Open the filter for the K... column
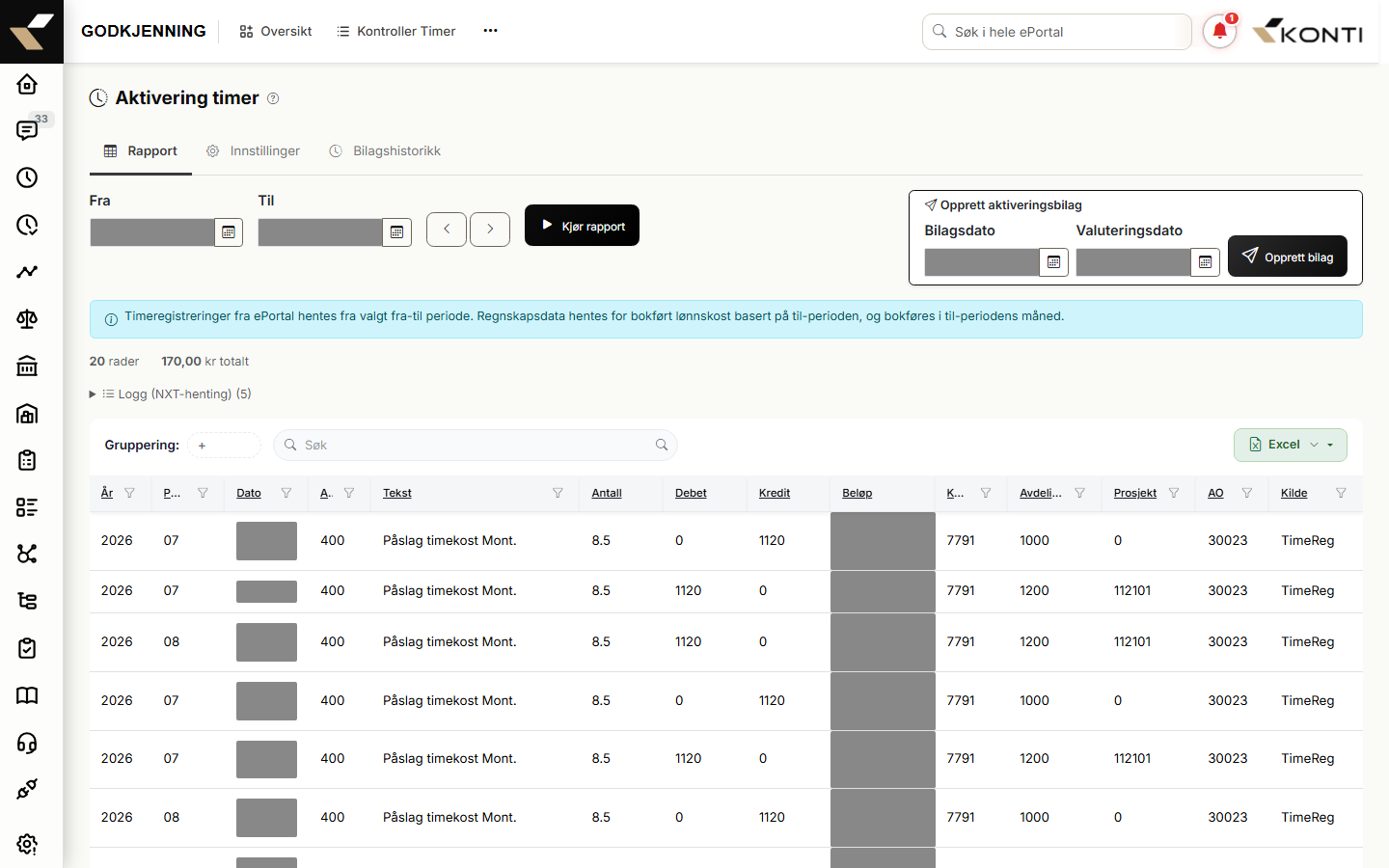 986,493
